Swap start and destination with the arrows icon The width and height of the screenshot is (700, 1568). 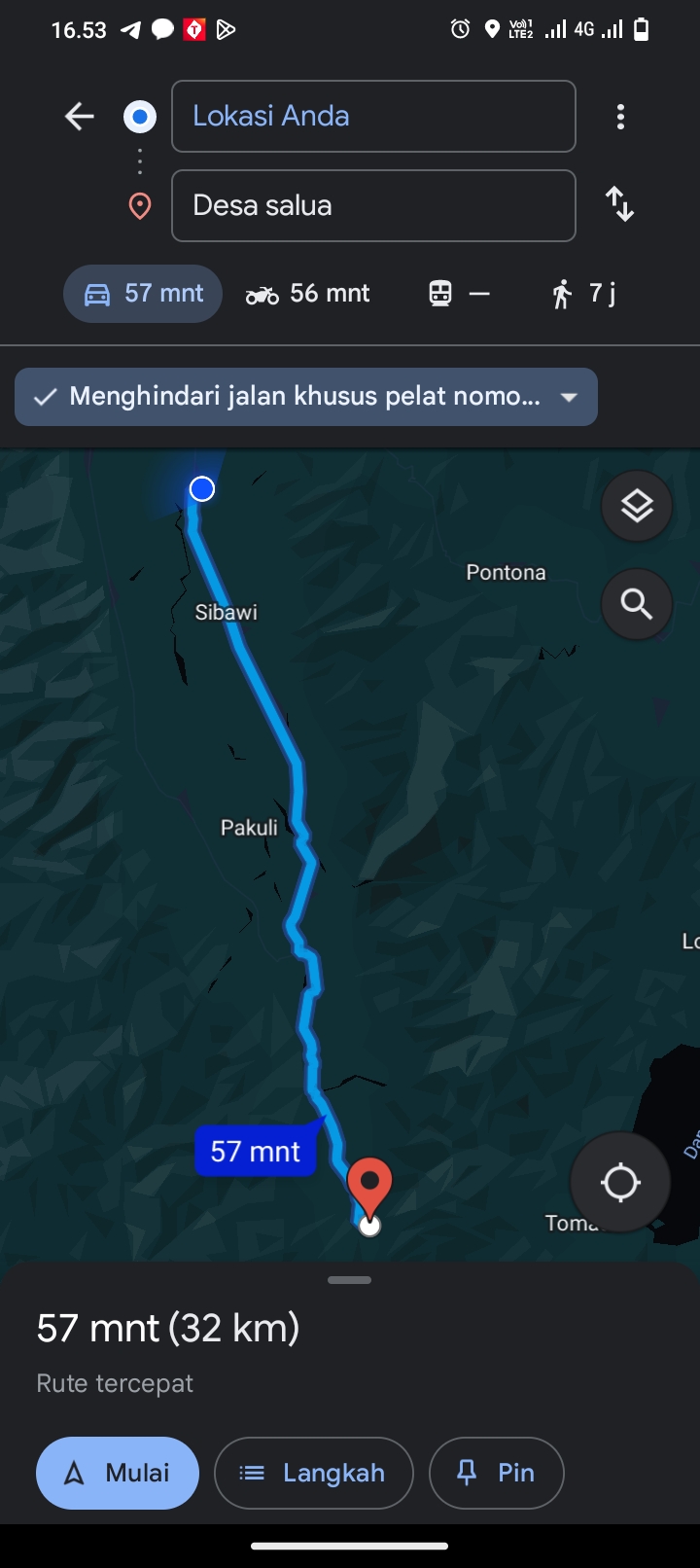click(x=619, y=204)
